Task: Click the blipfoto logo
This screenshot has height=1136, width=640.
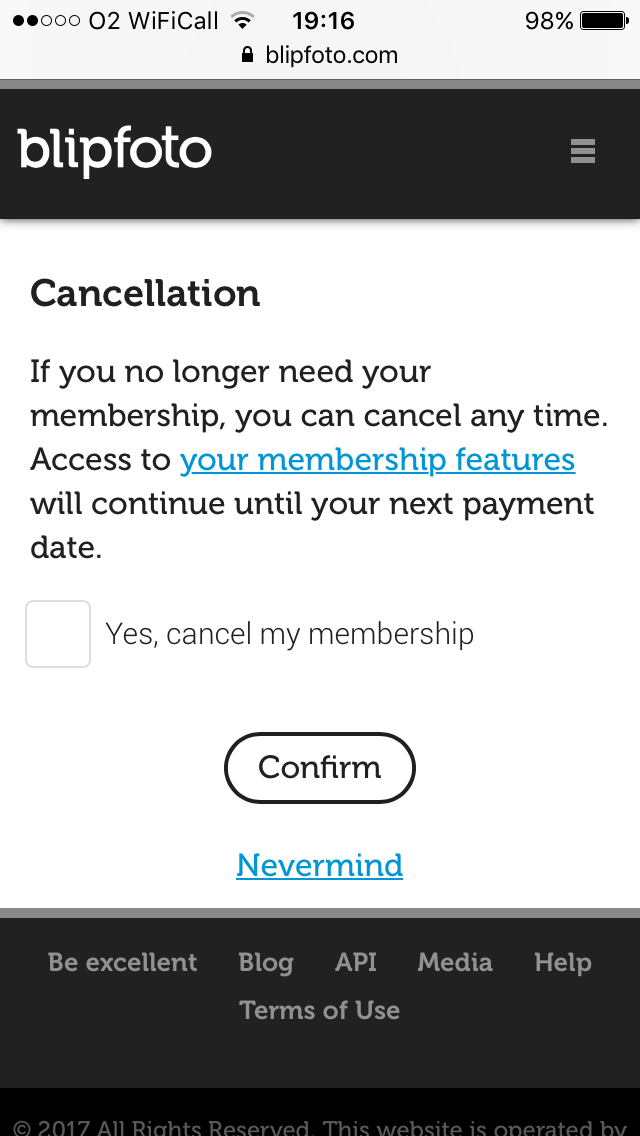Action: click(x=115, y=151)
